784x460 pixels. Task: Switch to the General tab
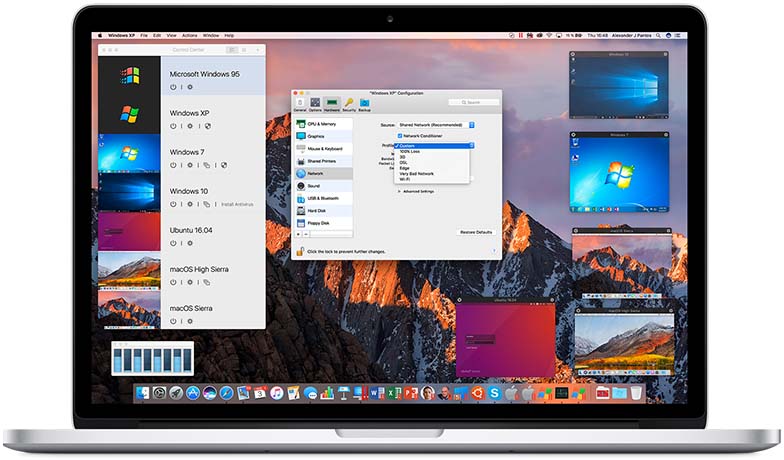(x=300, y=104)
